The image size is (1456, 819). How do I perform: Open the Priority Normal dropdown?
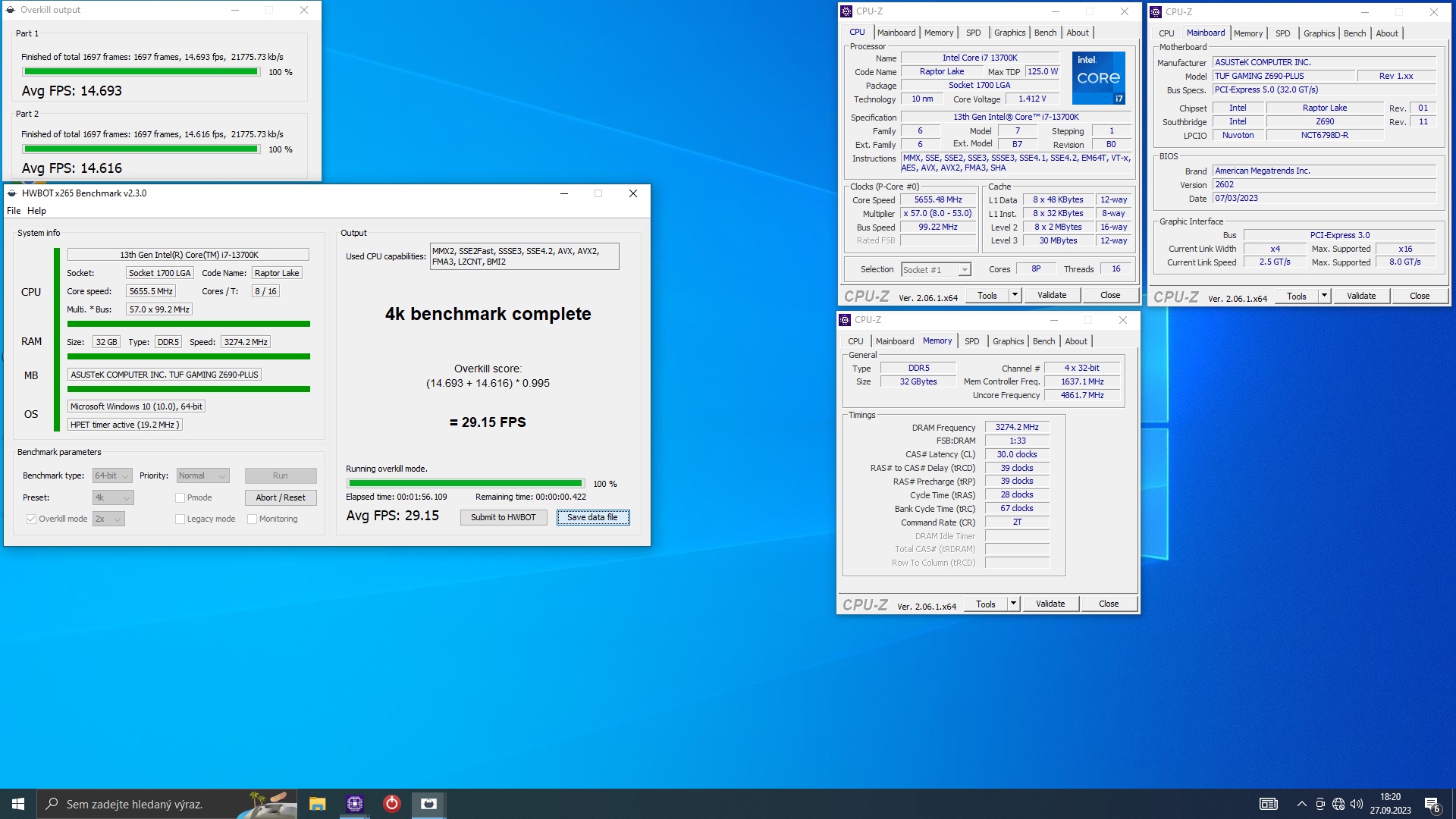[203, 476]
